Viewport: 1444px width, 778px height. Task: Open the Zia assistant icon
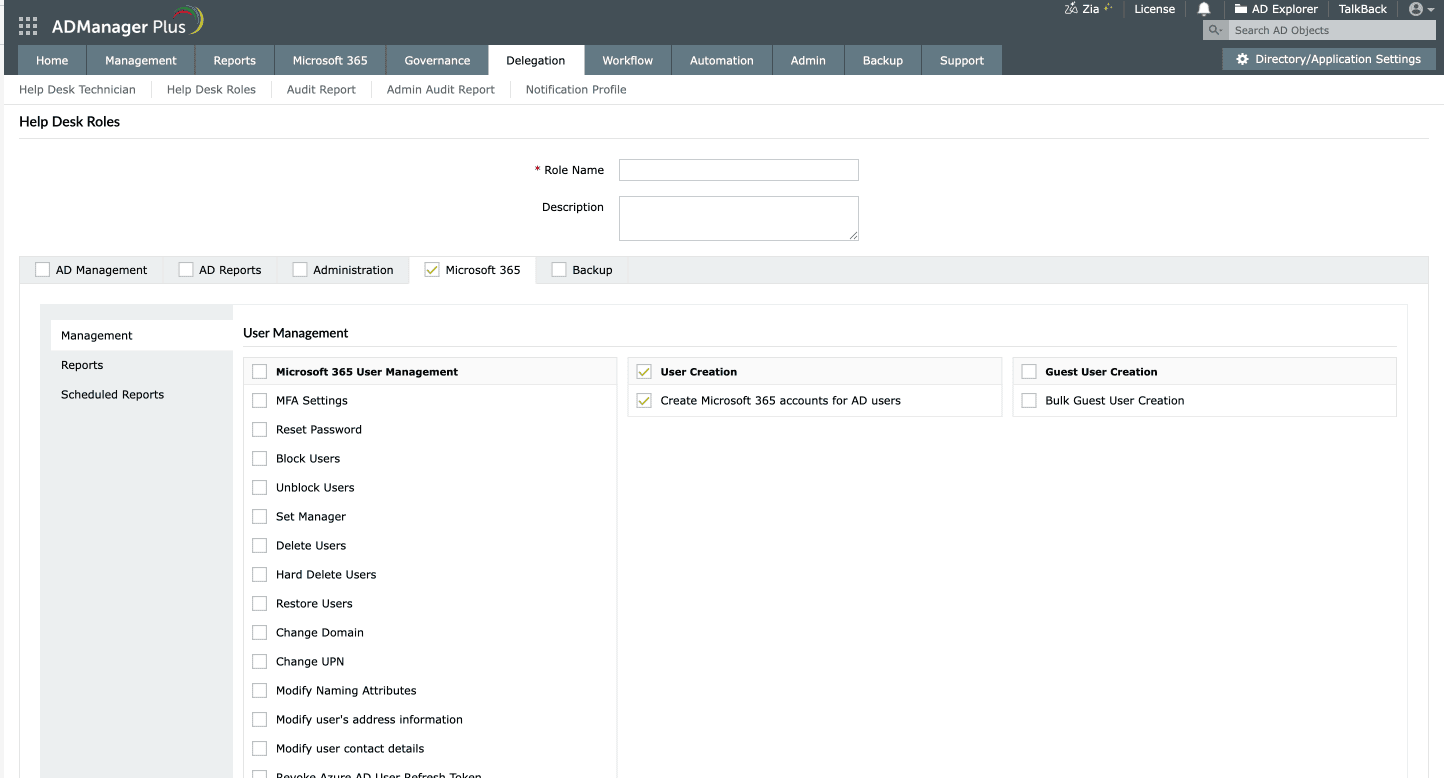[x=1072, y=9]
